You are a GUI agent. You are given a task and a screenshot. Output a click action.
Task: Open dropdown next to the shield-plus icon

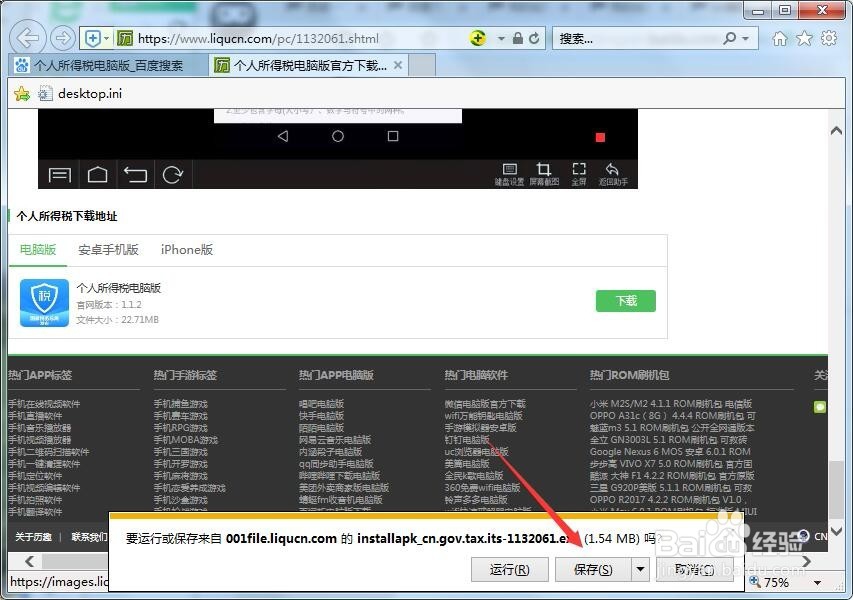coord(107,38)
